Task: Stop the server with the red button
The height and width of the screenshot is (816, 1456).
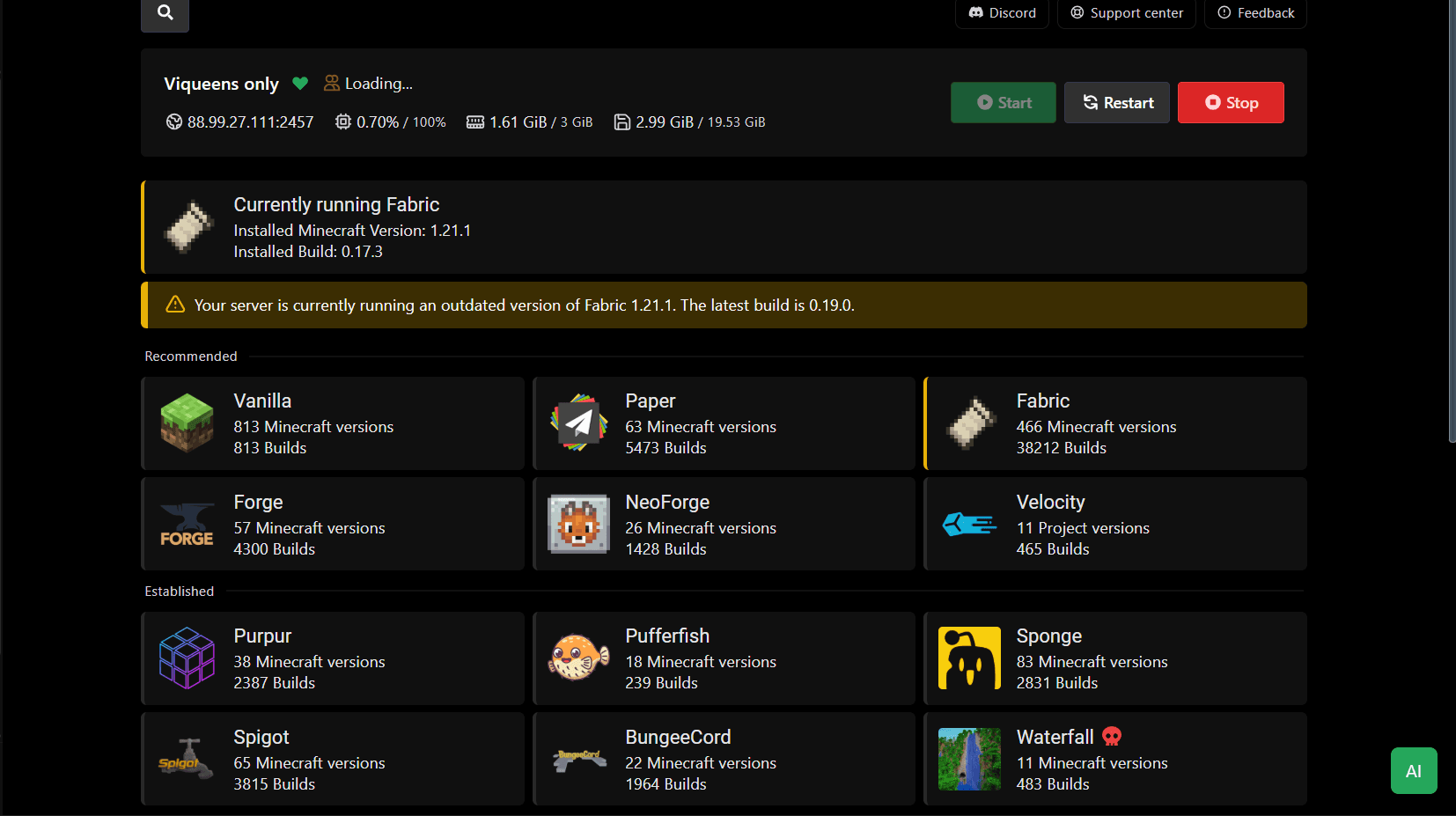Action: pyautogui.click(x=1231, y=103)
